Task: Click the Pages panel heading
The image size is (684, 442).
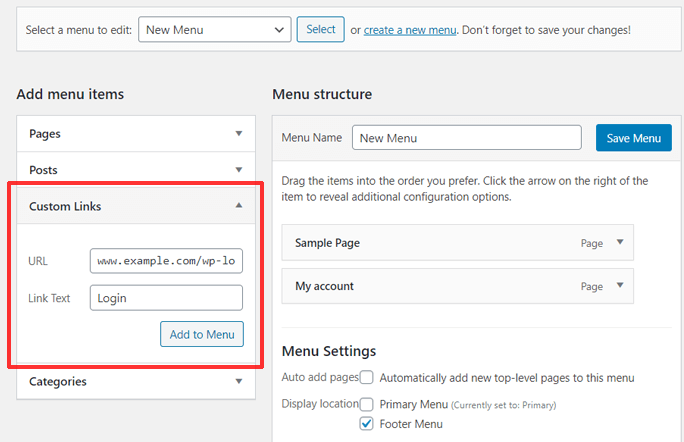Action: [x=45, y=134]
